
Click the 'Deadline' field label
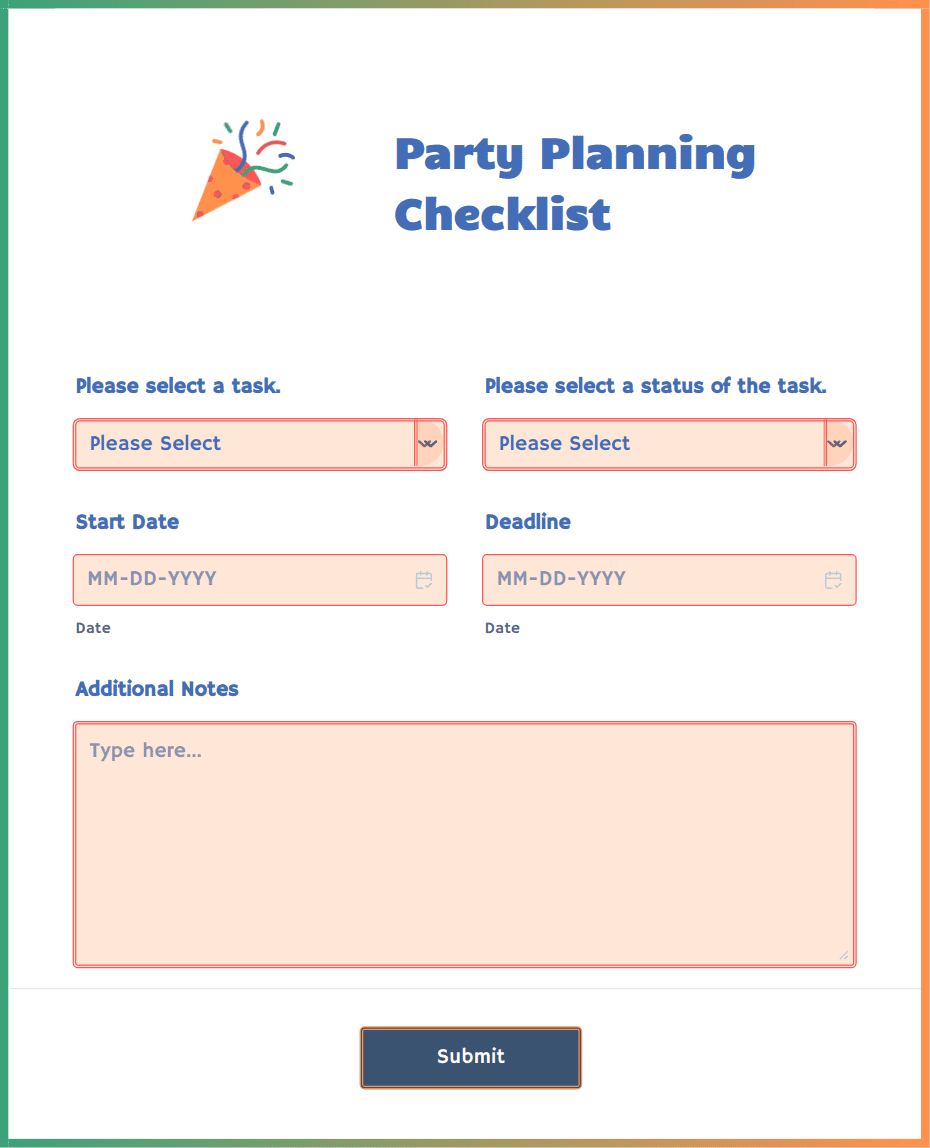click(x=528, y=521)
